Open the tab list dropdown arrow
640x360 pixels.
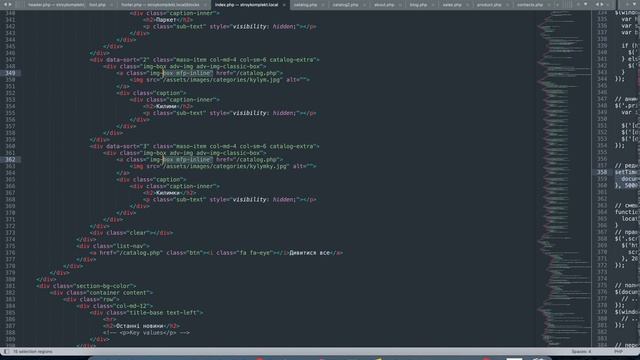586,4
